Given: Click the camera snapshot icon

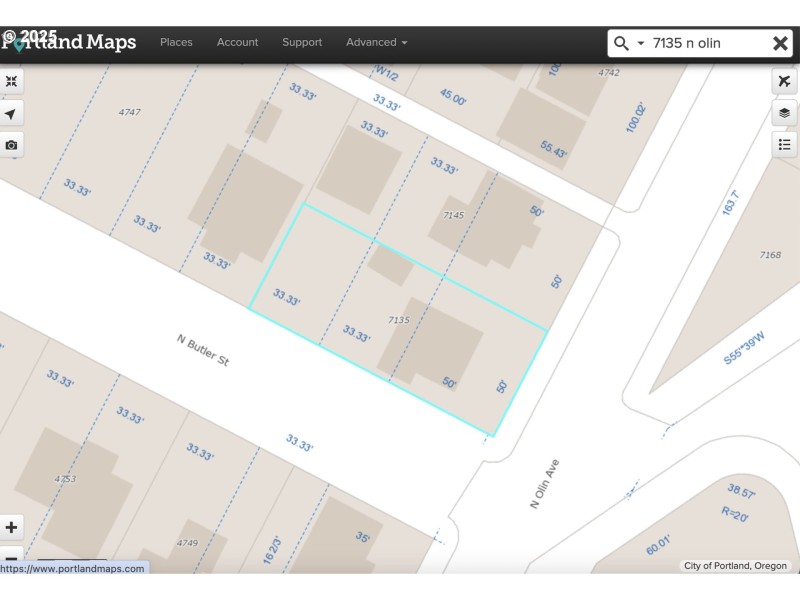Looking at the screenshot, I should [11, 145].
